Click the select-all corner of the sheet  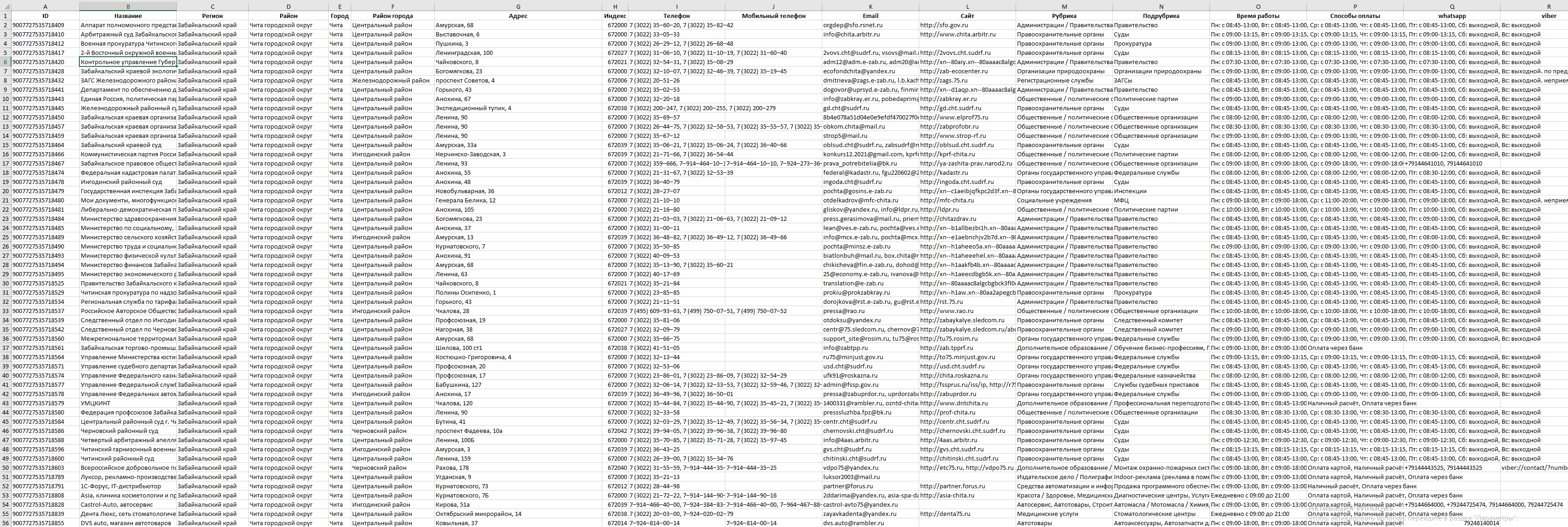pyautogui.click(x=6, y=6)
